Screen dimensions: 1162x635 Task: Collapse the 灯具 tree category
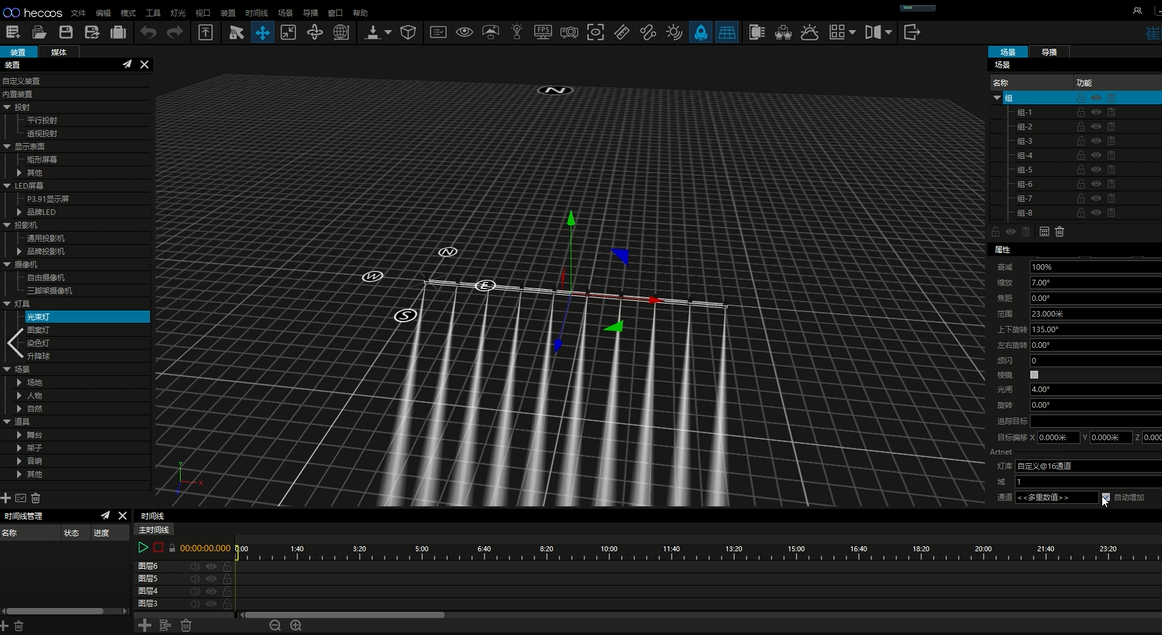click(x=7, y=304)
